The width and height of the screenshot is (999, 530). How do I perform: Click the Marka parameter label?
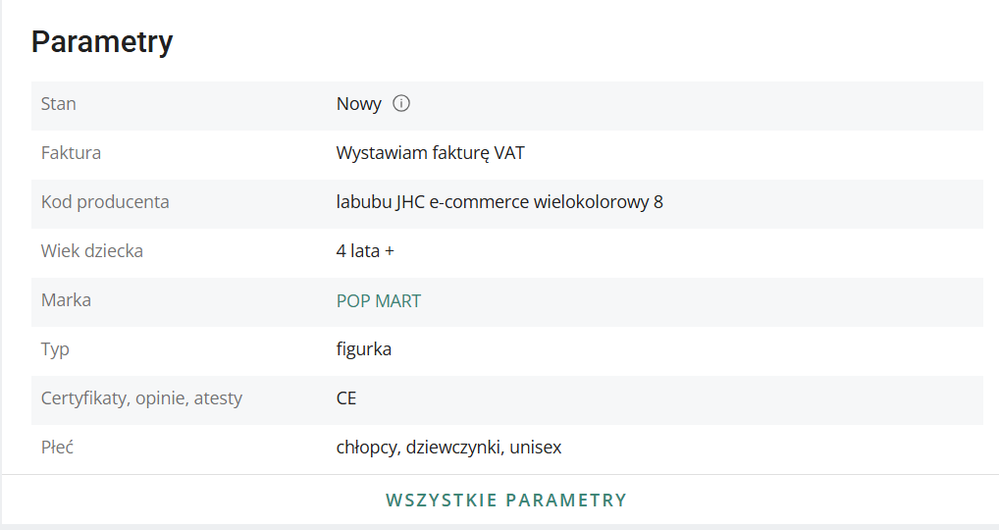click(65, 300)
